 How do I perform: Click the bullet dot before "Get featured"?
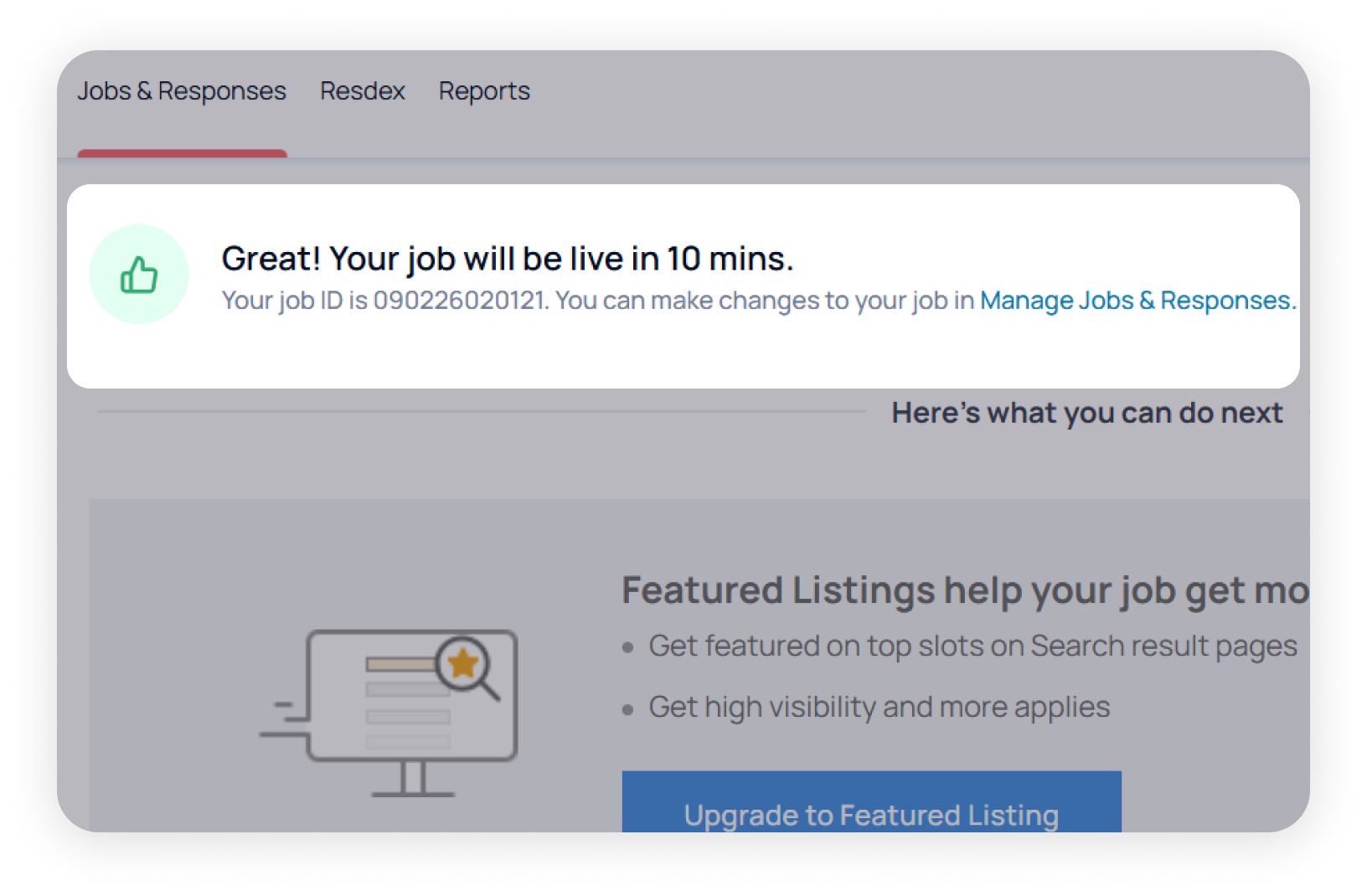tap(628, 648)
